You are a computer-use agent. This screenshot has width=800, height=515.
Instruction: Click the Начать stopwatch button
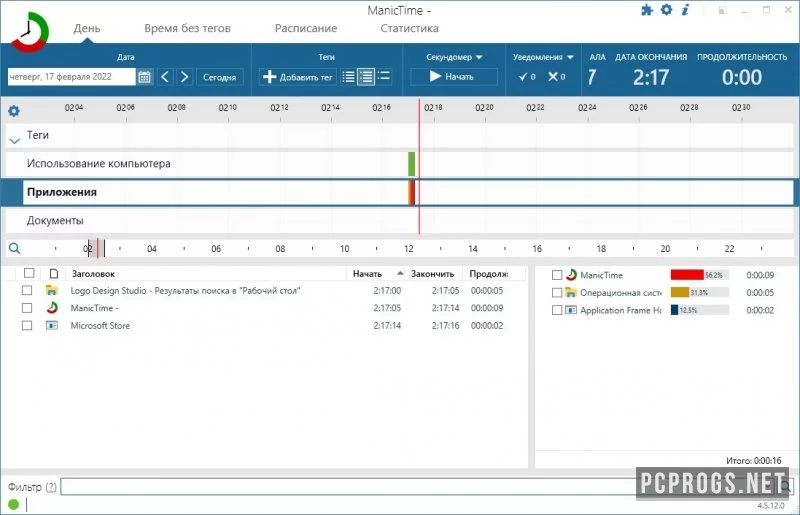(454, 77)
